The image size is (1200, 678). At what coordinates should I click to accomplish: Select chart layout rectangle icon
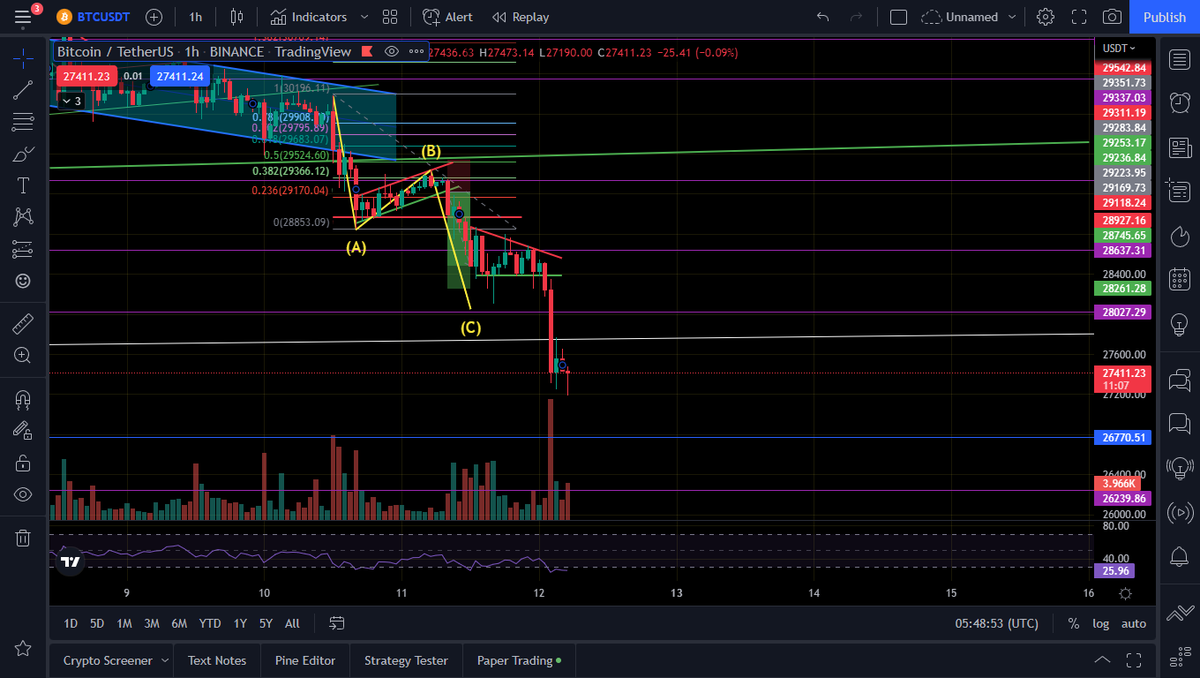pos(898,17)
